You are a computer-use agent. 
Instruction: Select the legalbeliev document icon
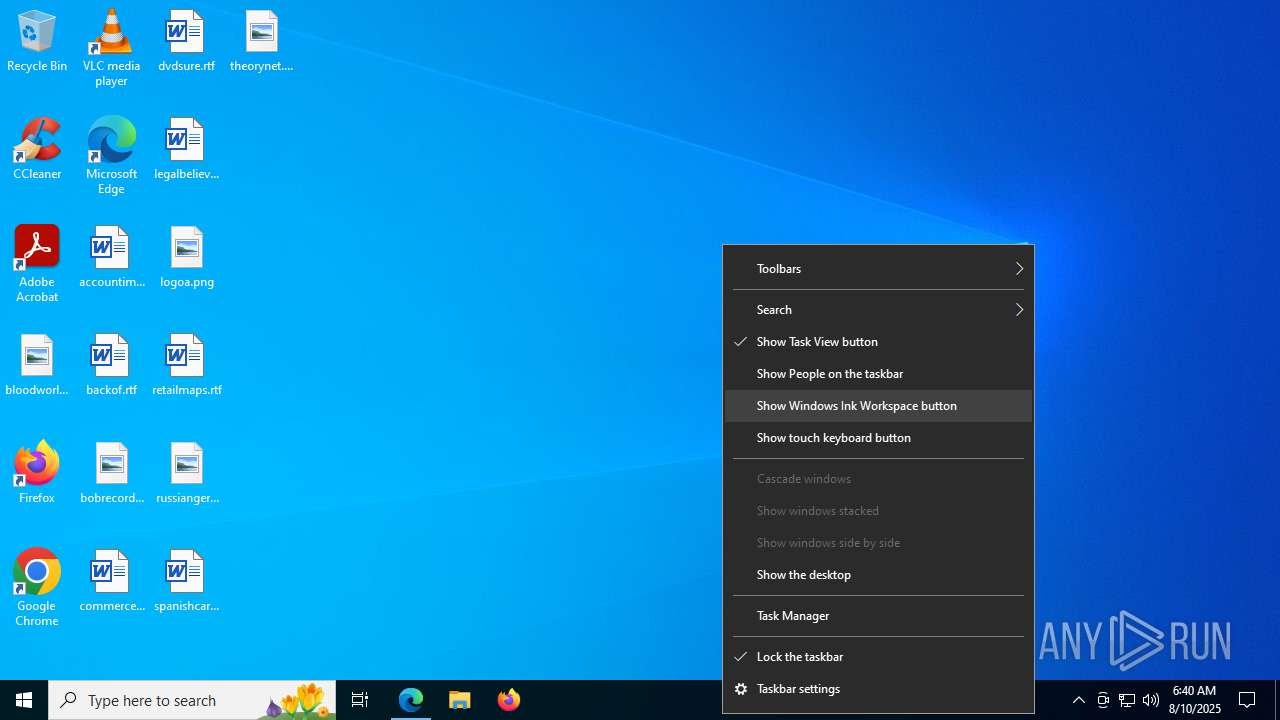186,149
